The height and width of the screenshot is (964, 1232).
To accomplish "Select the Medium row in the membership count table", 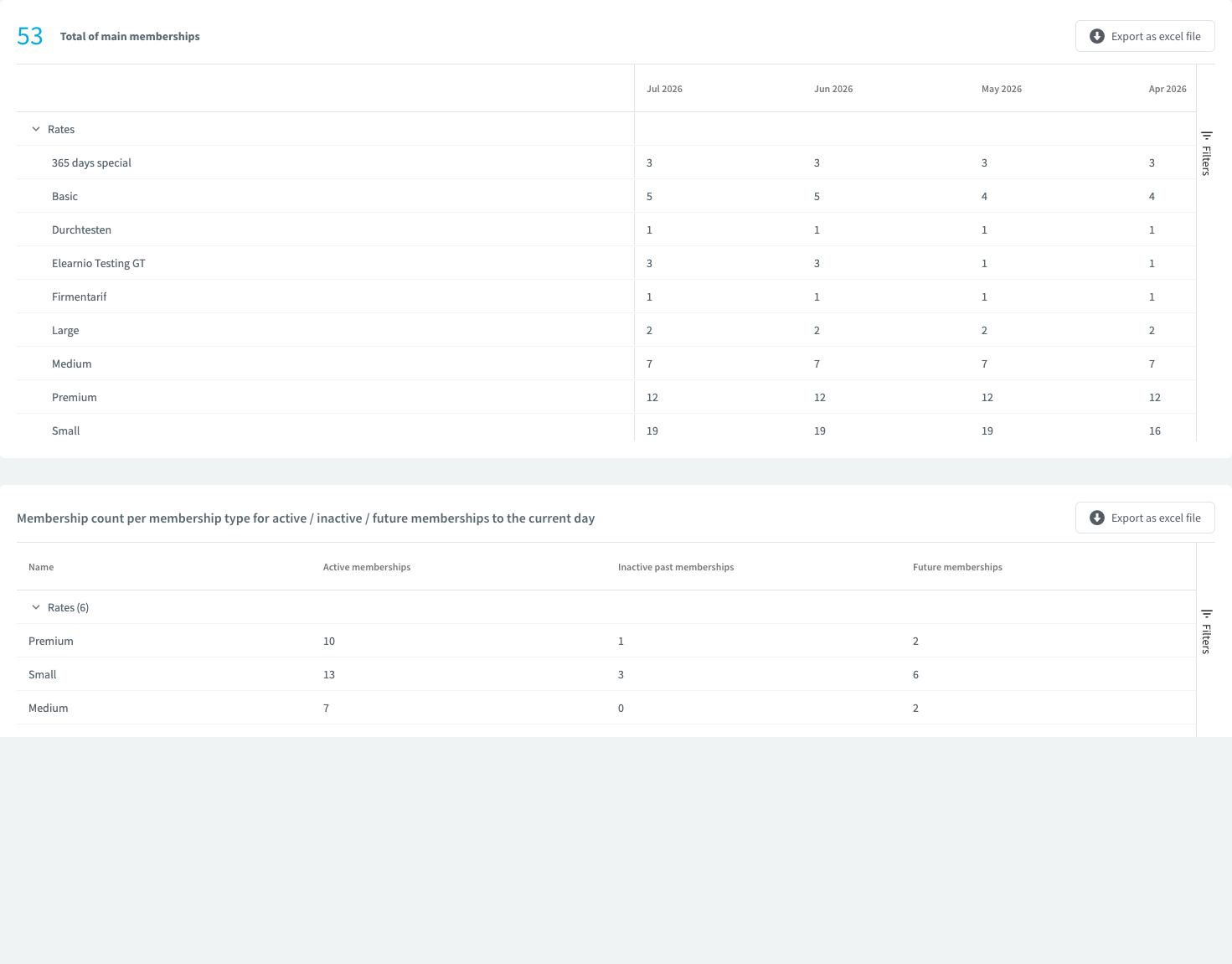I will click(606, 708).
